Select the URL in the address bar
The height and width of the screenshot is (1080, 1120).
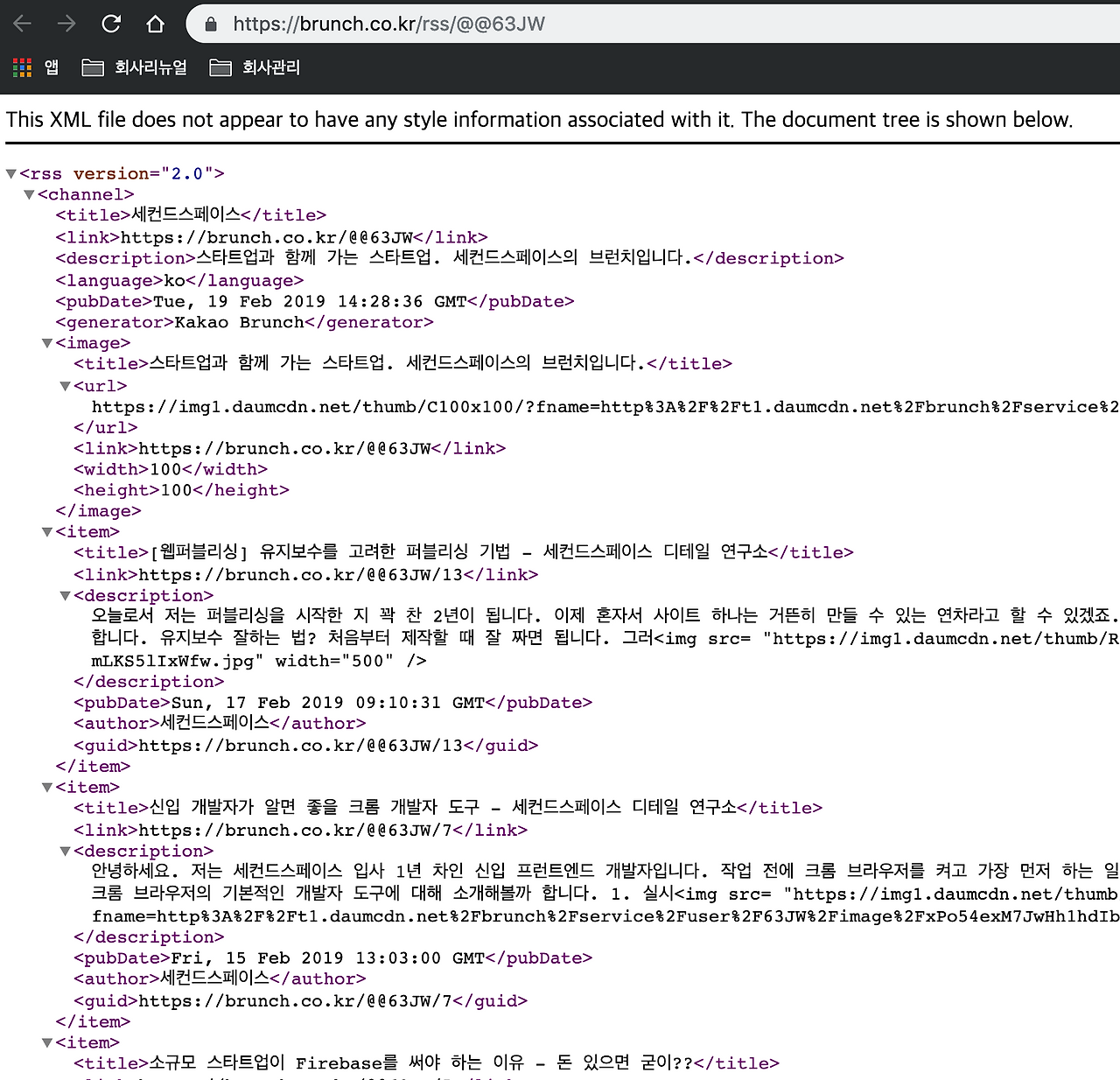tap(389, 24)
